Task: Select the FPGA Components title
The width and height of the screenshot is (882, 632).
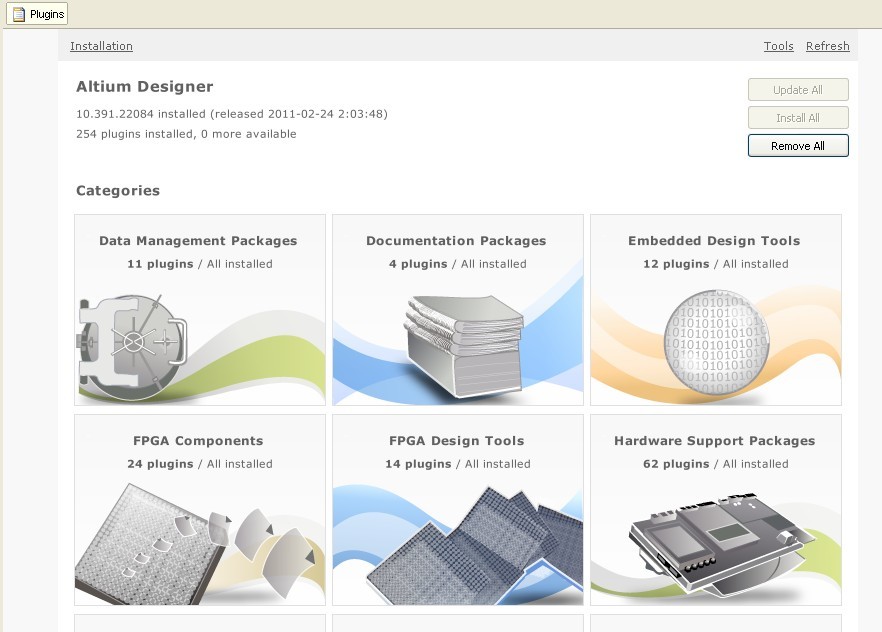Action: coord(198,441)
